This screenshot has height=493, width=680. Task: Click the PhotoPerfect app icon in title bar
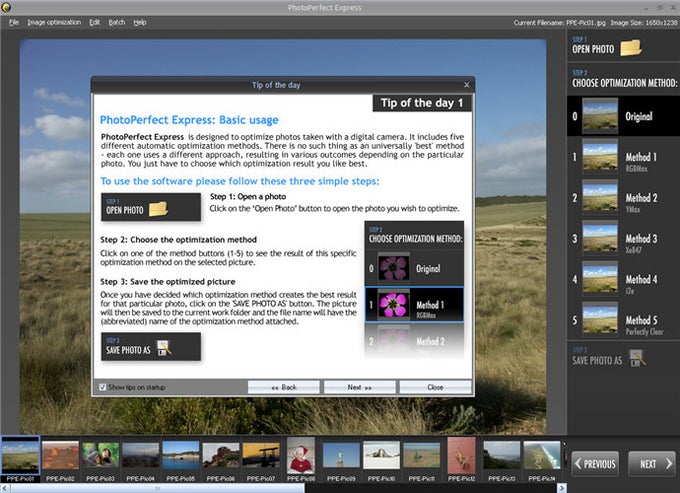click(6, 7)
